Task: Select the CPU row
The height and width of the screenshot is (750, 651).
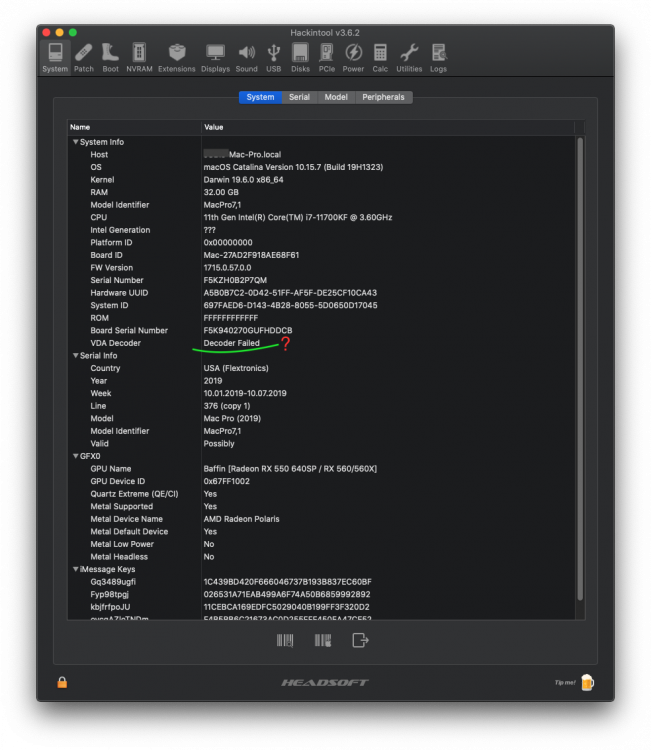Action: tap(321, 217)
